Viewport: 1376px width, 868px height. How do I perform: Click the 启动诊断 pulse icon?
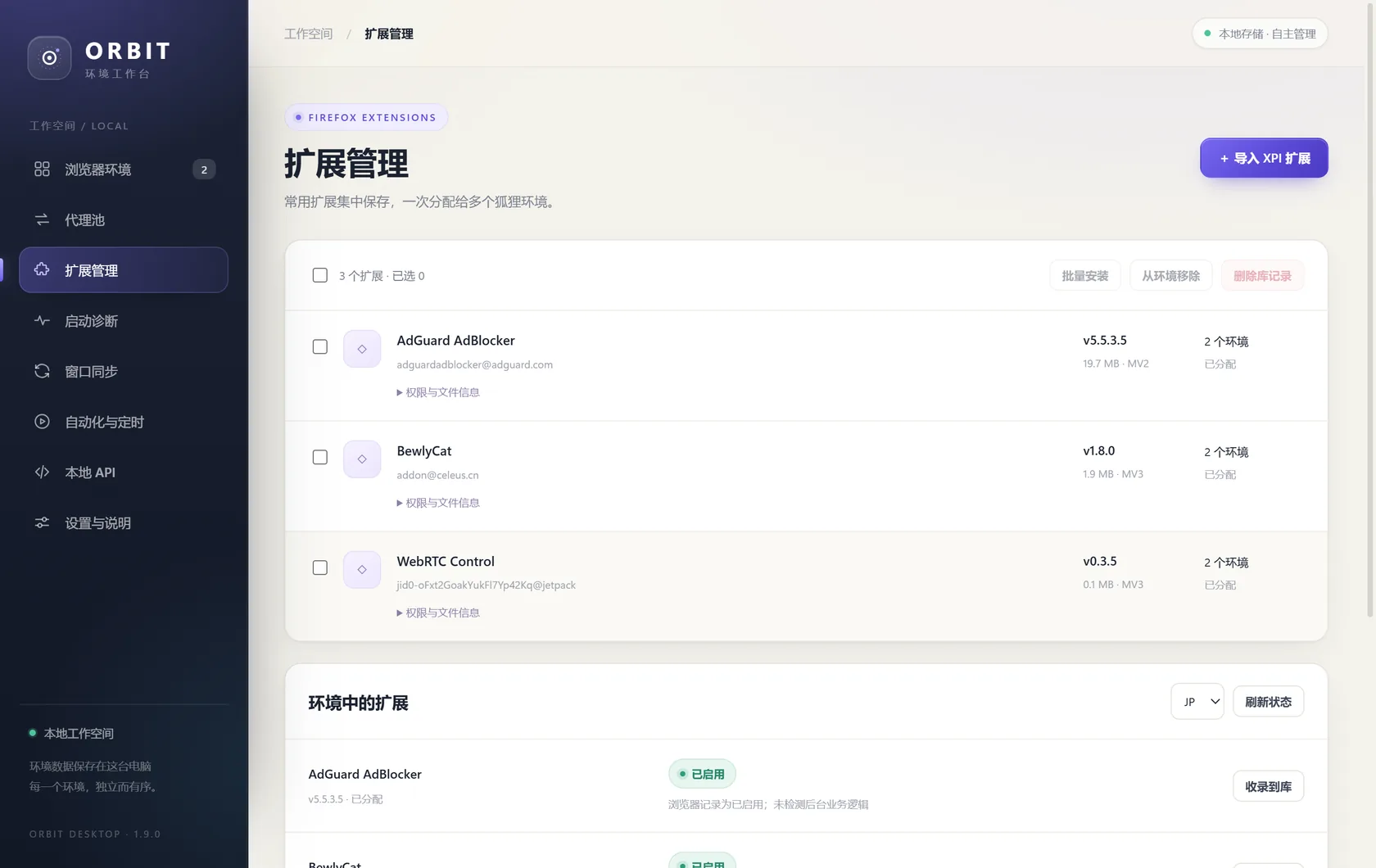pos(42,320)
